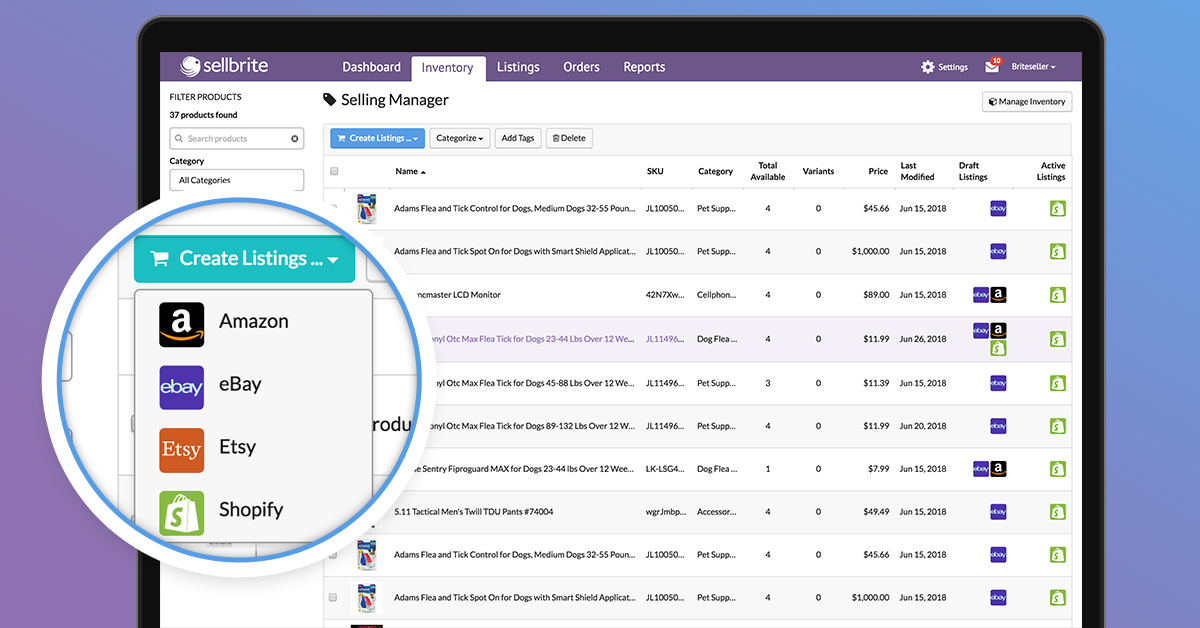Tick the select-all checkbox in table header

coord(334,171)
